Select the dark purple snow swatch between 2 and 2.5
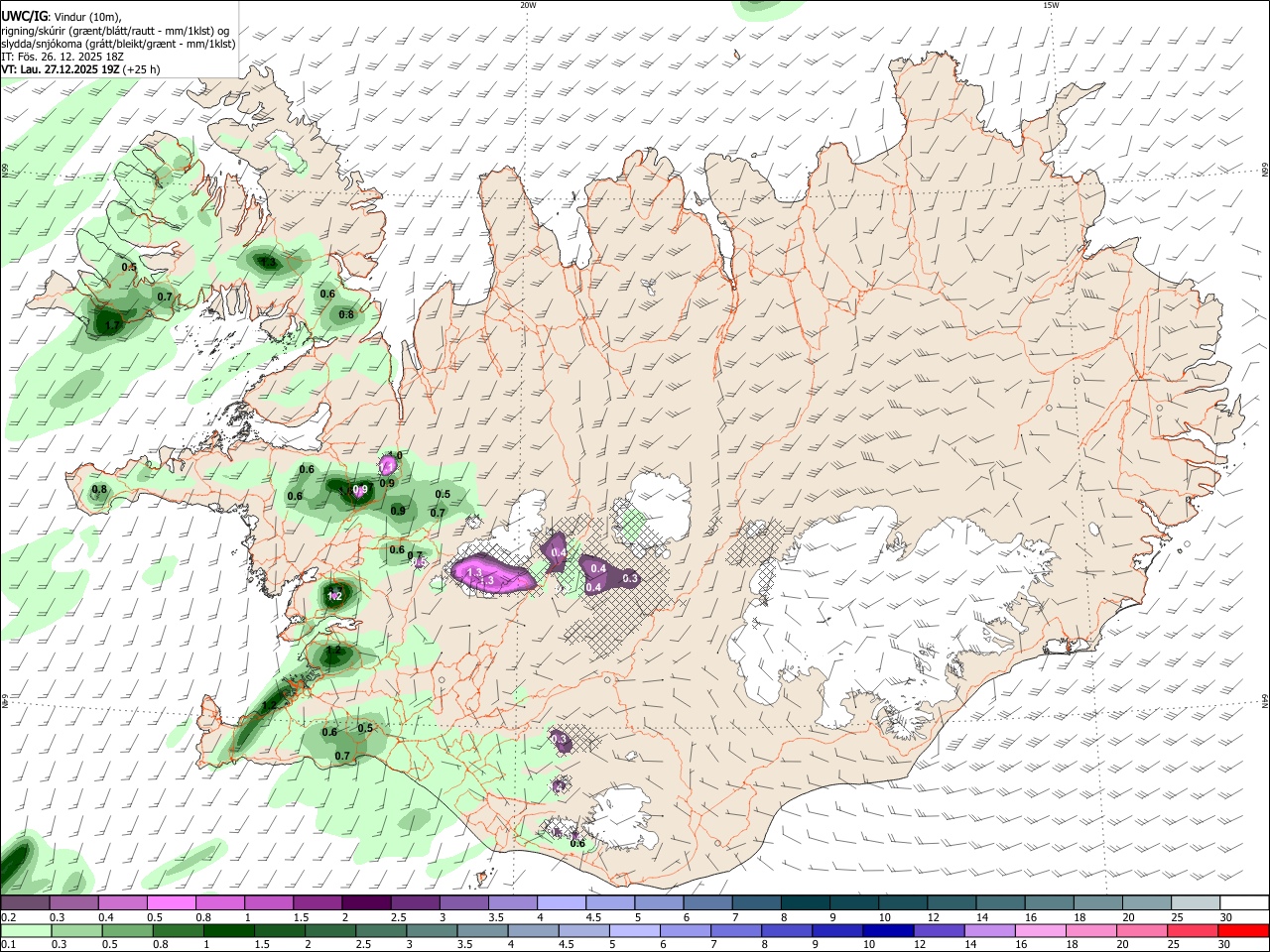 pyautogui.click(x=365, y=903)
